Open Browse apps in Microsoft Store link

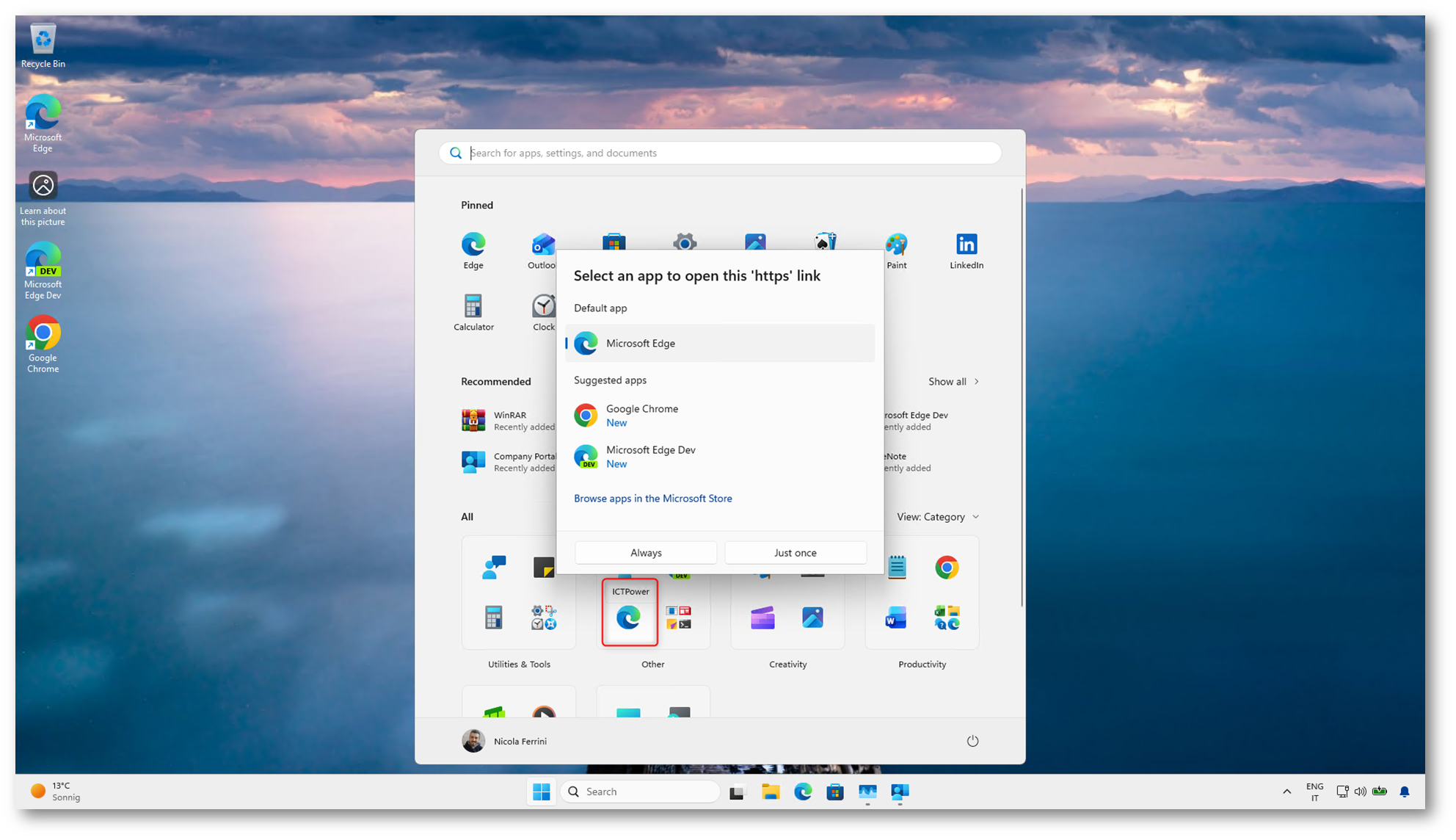[652, 498]
